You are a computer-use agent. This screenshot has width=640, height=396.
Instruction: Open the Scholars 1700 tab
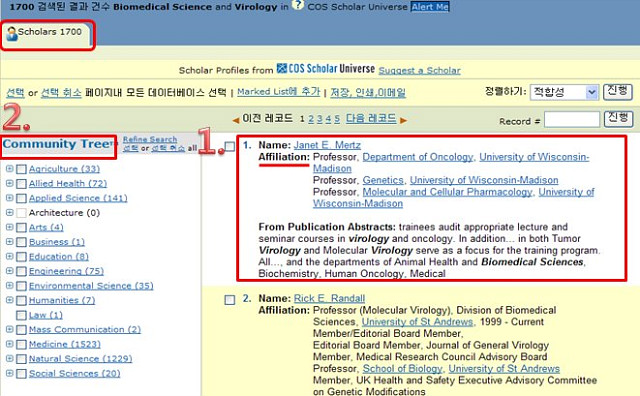47,35
